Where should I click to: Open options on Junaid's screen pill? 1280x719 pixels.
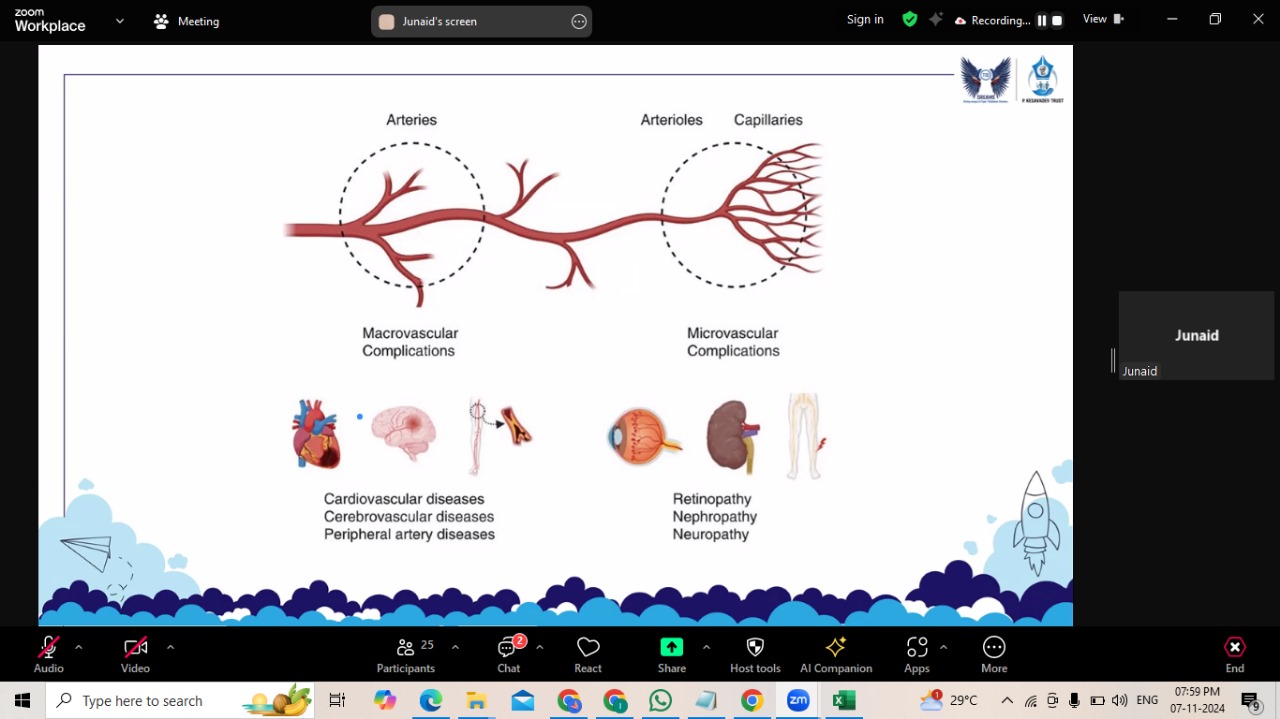click(579, 21)
